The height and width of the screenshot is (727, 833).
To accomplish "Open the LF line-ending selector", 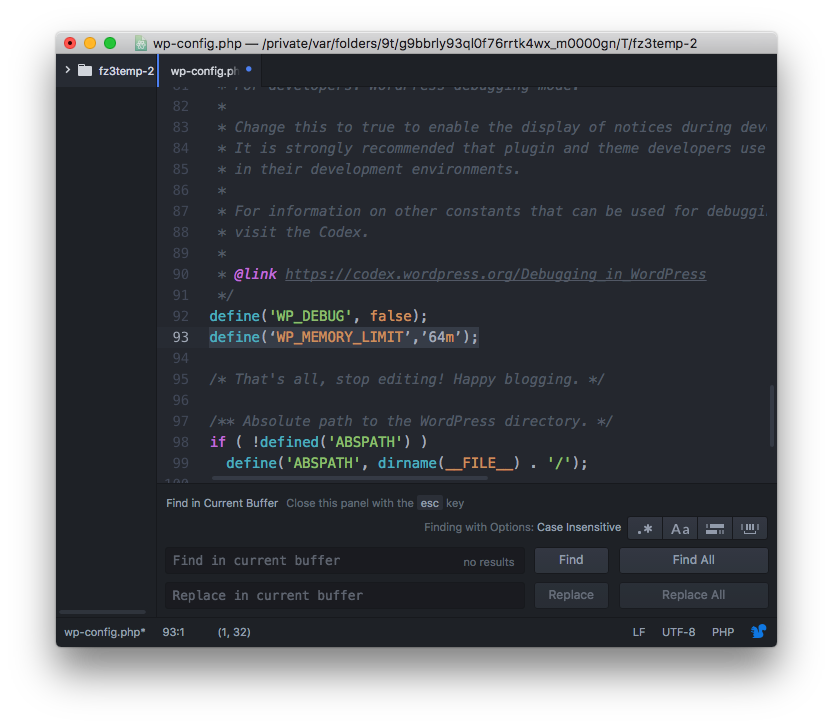I will tap(639, 631).
